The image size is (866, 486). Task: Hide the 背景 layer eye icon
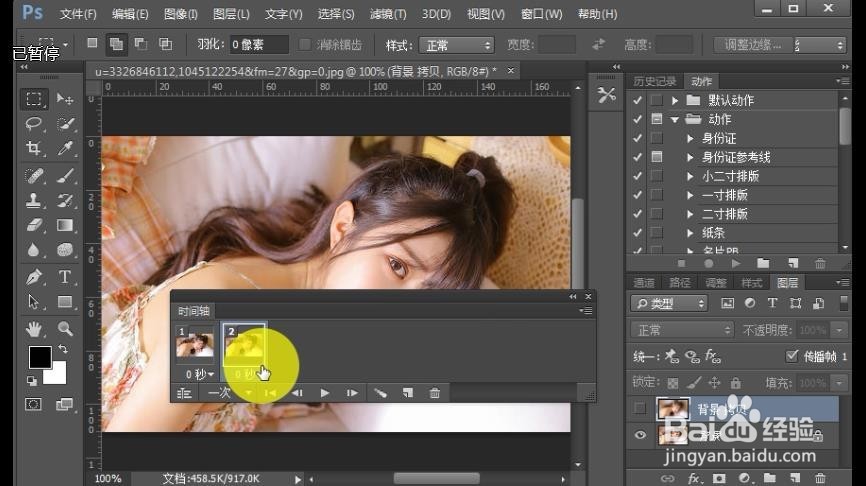[640, 435]
